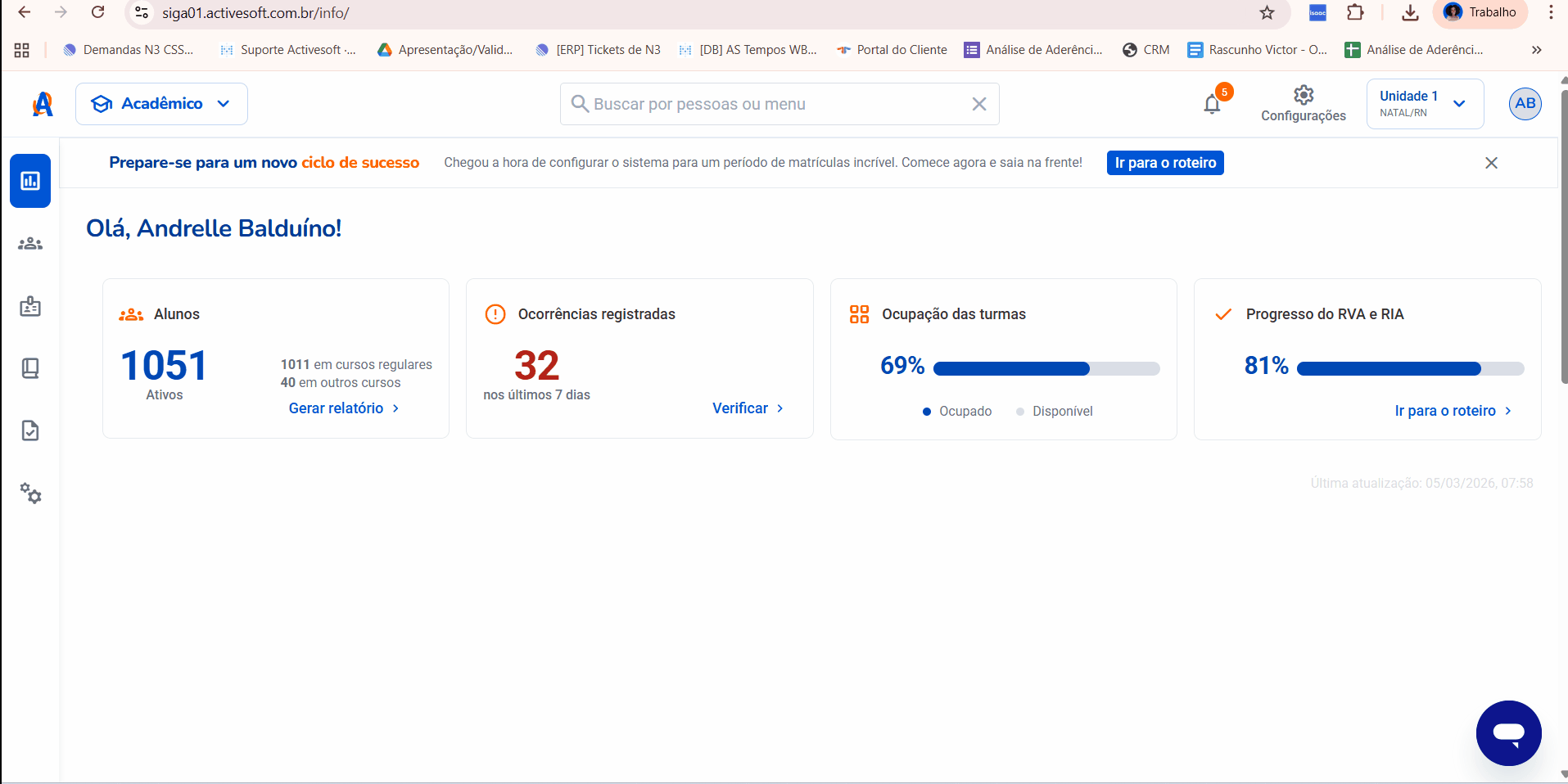Open the chat support bubble
The height and width of the screenshot is (784, 1568).
1508,733
